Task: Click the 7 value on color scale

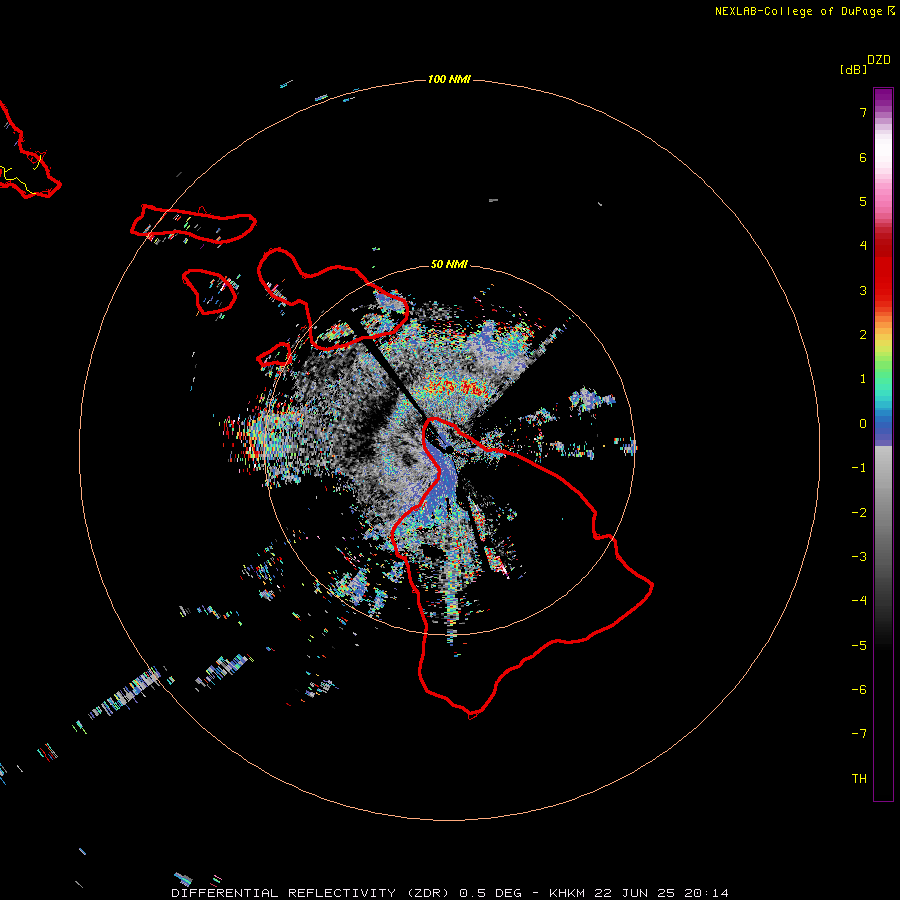Action: (x=863, y=112)
